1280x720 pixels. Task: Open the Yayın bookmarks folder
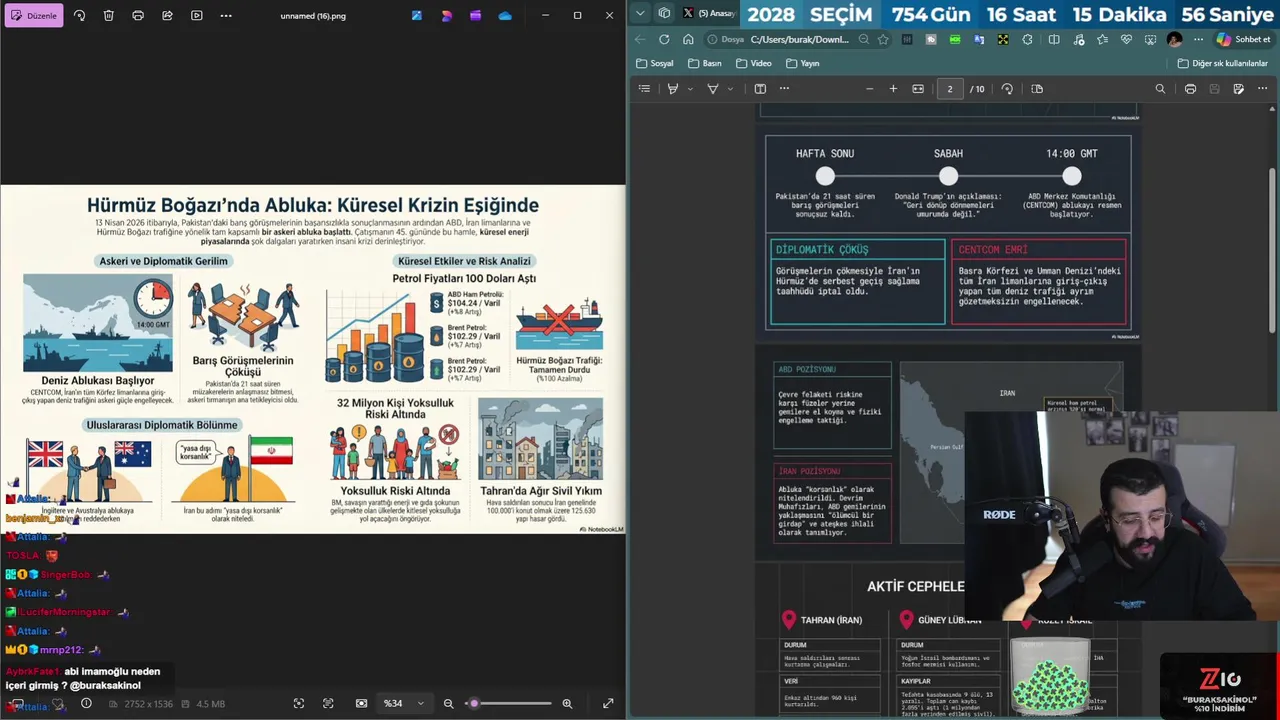(x=803, y=63)
